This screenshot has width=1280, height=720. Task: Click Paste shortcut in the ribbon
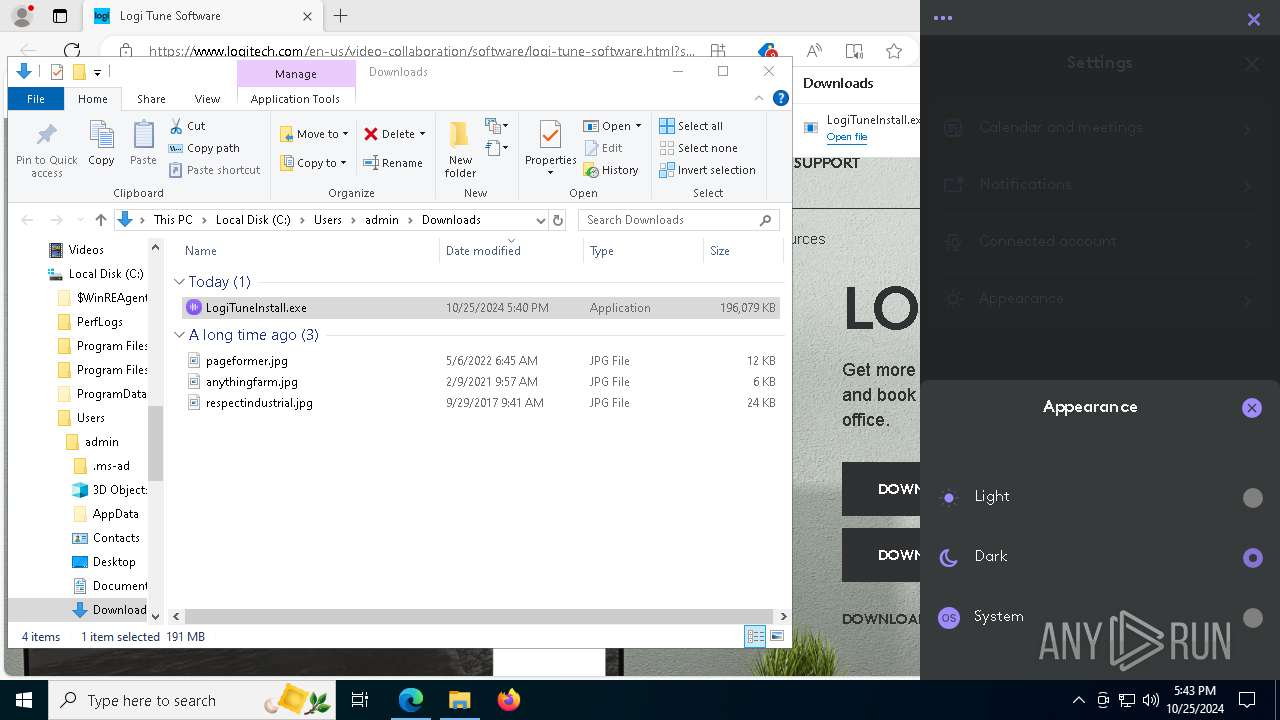[x=214, y=170]
